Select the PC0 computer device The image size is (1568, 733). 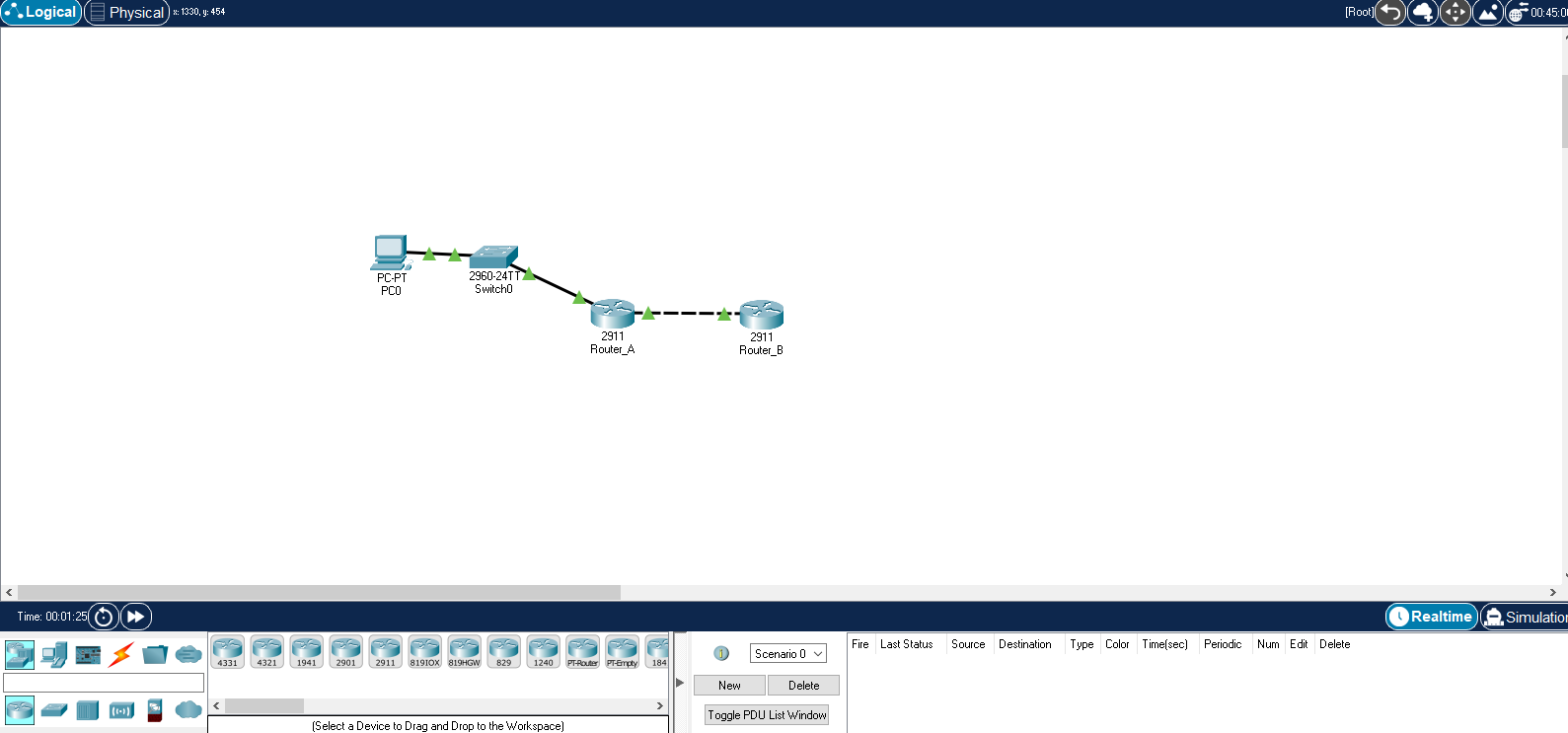click(391, 254)
